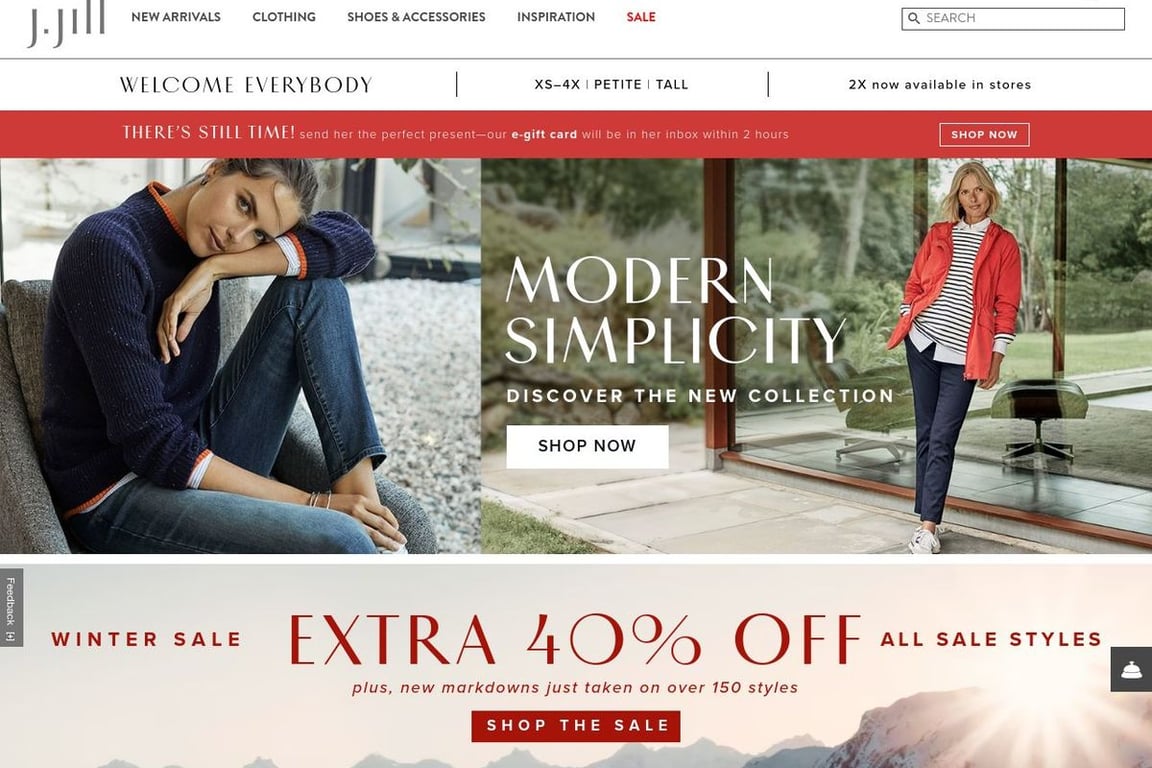This screenshot has height=768, width=1152.
Task: Select the XS–4X Petite Tall link
Action: (611, 85)
